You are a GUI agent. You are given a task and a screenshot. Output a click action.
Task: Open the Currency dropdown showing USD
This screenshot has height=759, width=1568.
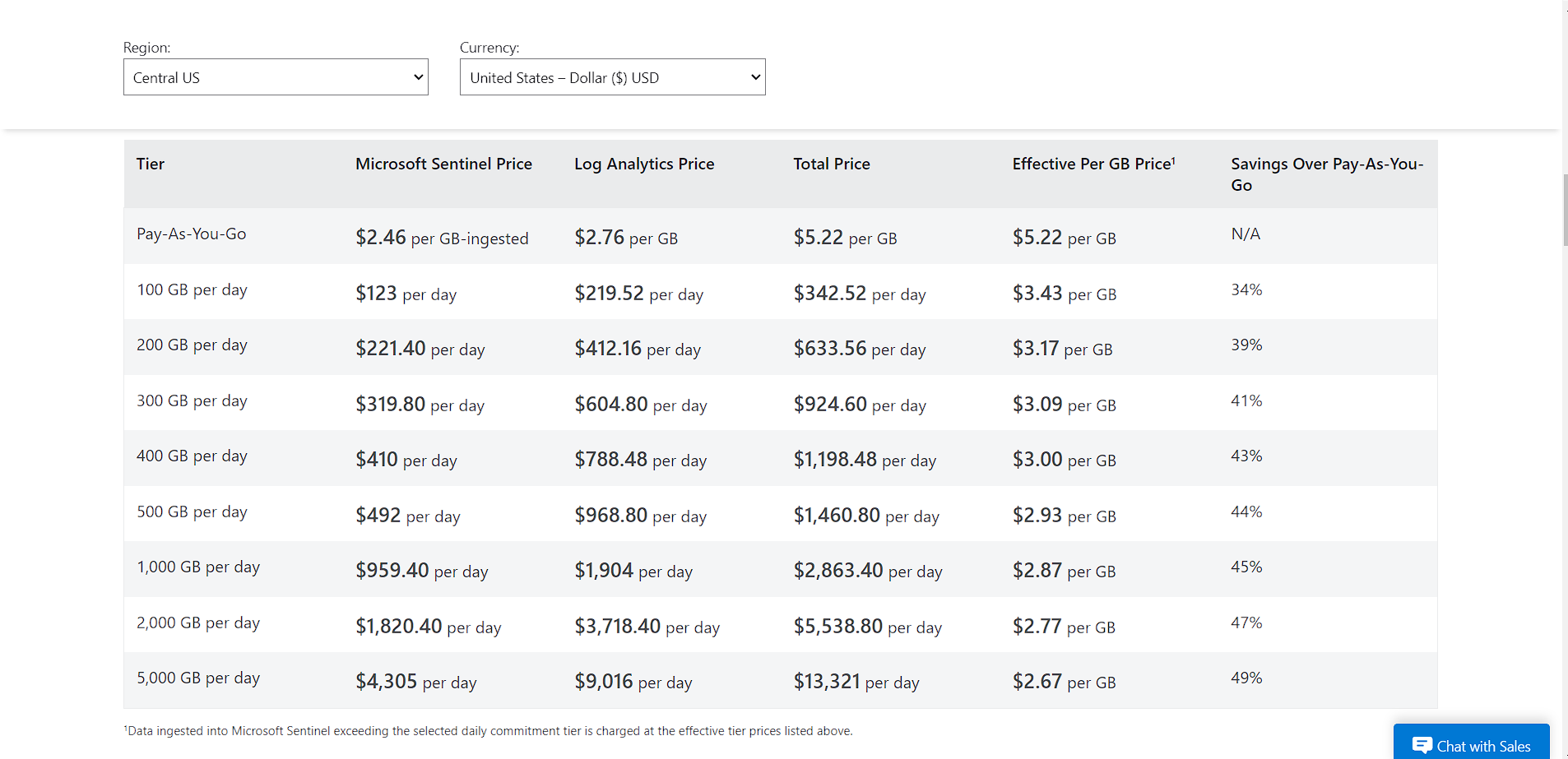click(612, 77)
